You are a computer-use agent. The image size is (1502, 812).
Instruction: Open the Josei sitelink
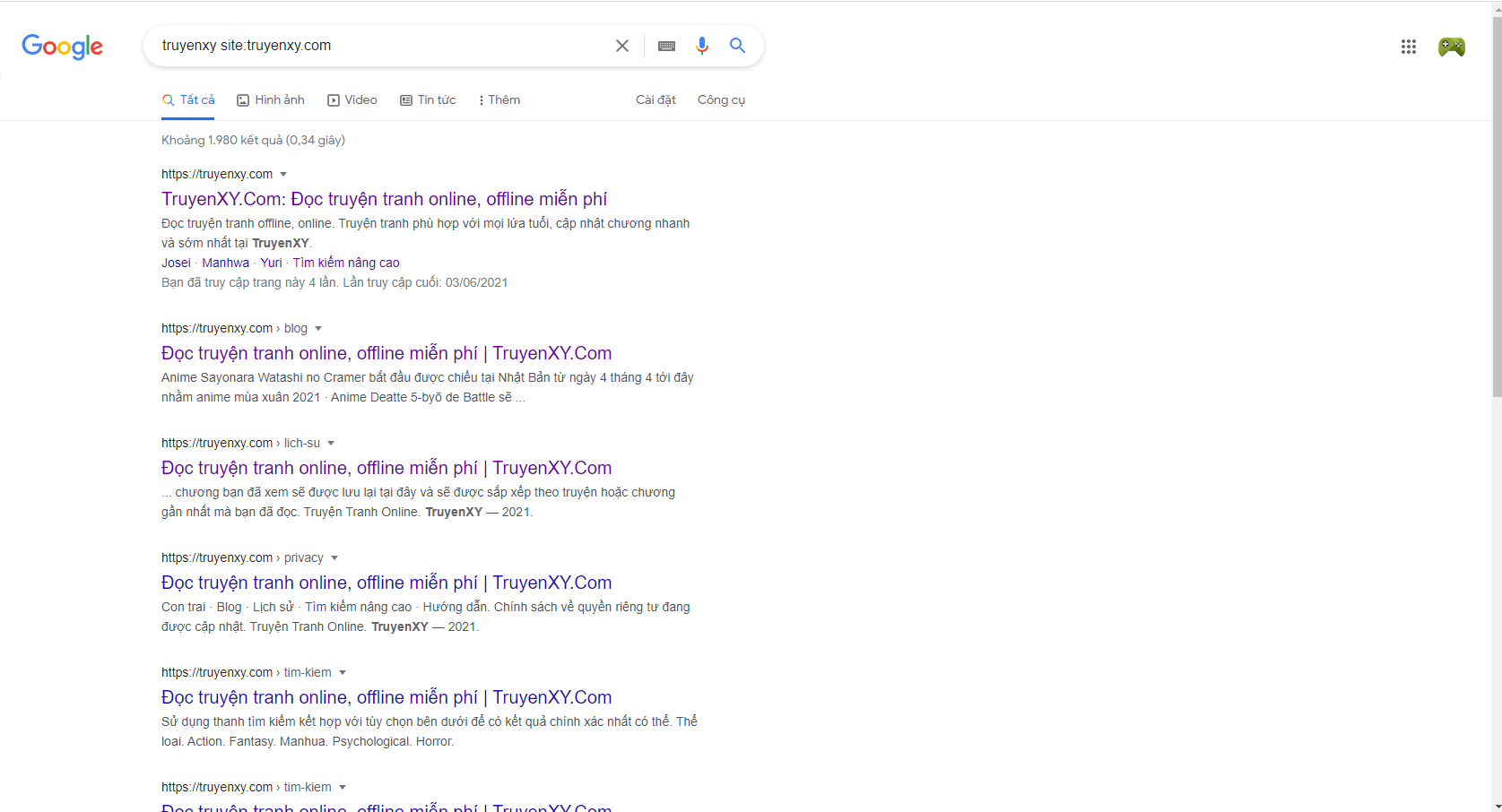pos(176,263)
